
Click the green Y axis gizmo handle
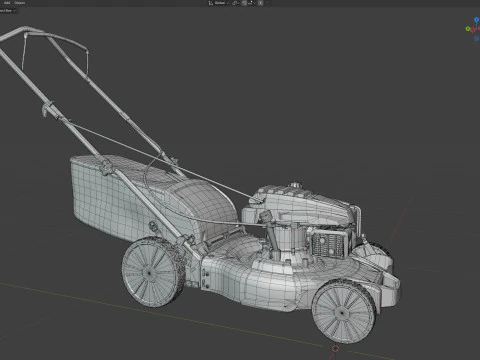click(468, 29)
